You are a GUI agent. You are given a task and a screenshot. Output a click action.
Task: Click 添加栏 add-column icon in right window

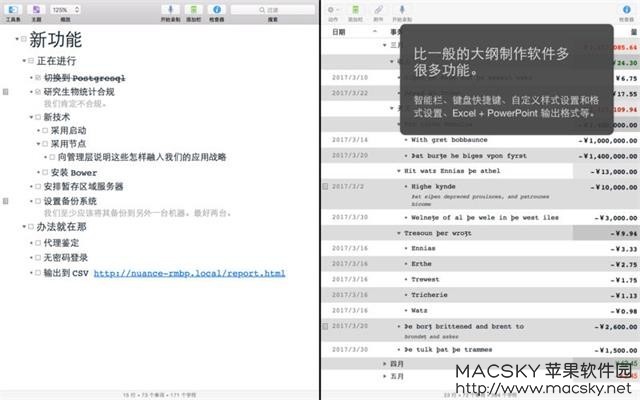(356, 9)
